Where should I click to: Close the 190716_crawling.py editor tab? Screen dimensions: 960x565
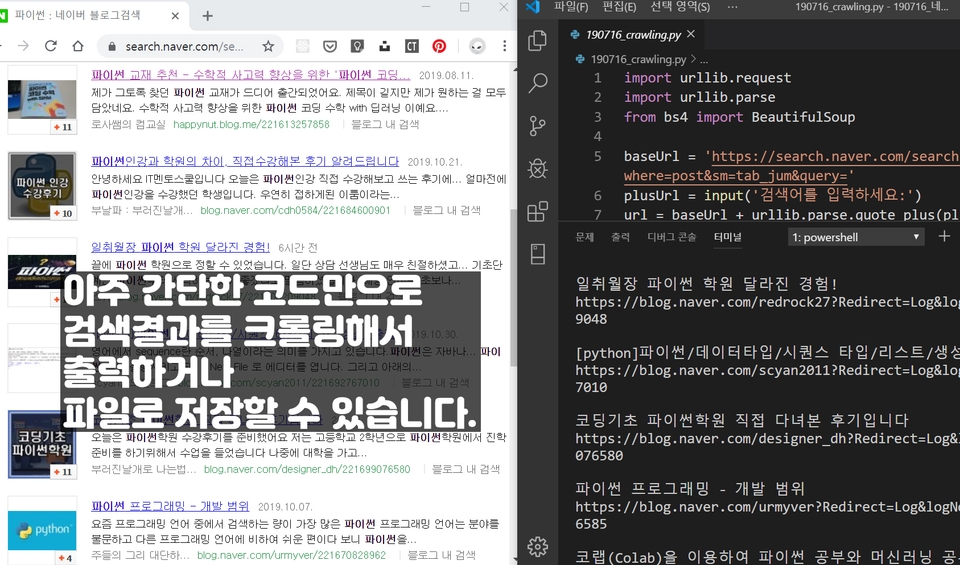[691, 34]
